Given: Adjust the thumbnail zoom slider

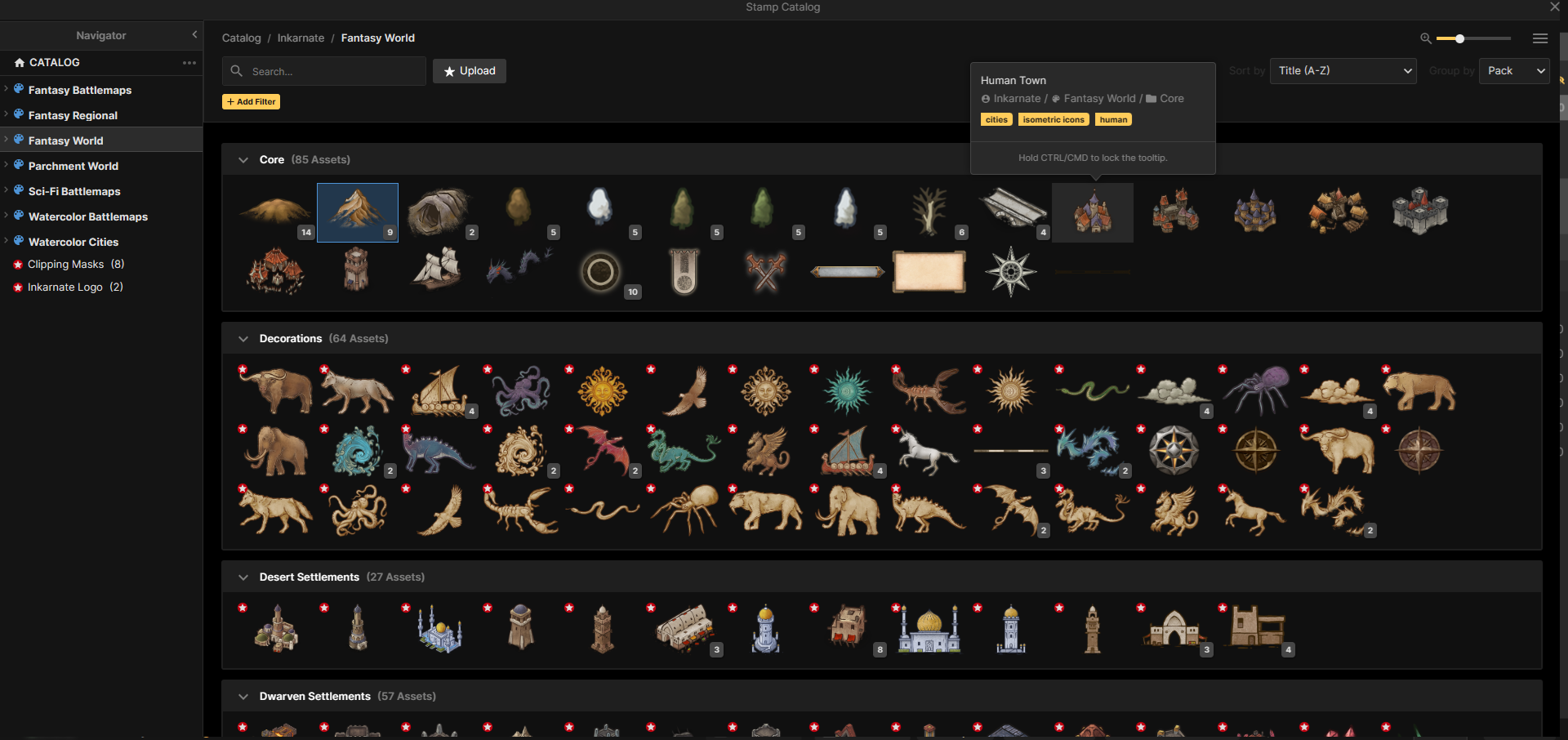Looking at the screenshot, I should pyautogui.click(x=1459, y=38).
